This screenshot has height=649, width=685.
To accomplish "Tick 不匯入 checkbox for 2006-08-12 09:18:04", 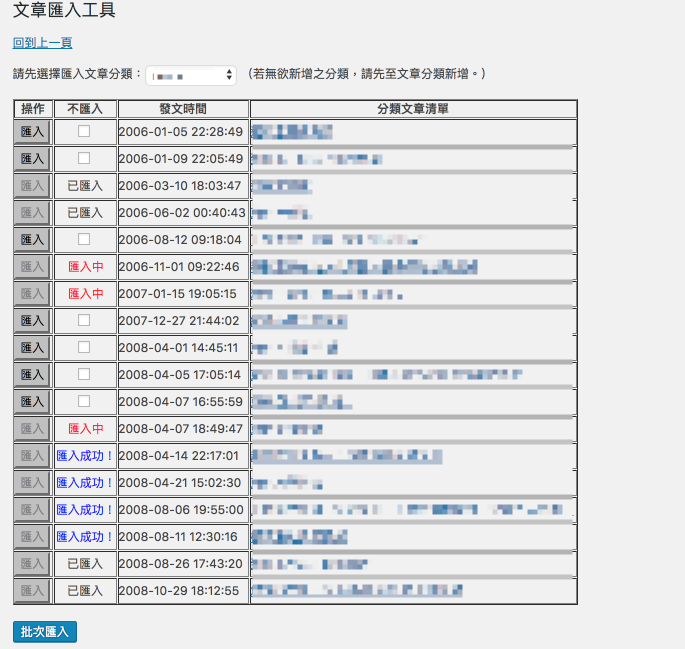I will [x=84, y=239].
